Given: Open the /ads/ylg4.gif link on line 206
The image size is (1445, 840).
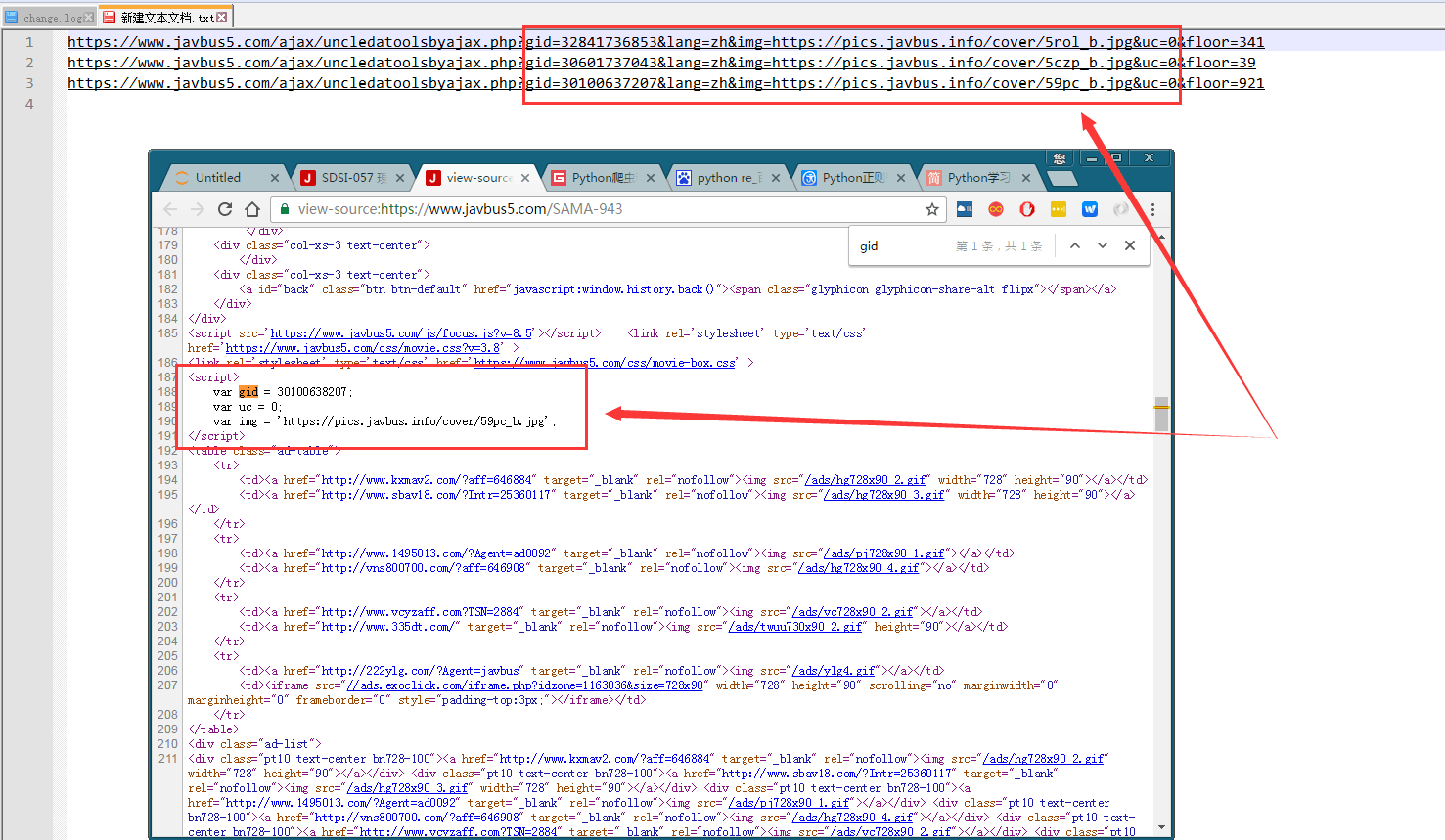Looking at the screenshot, I should click(834, 671).
